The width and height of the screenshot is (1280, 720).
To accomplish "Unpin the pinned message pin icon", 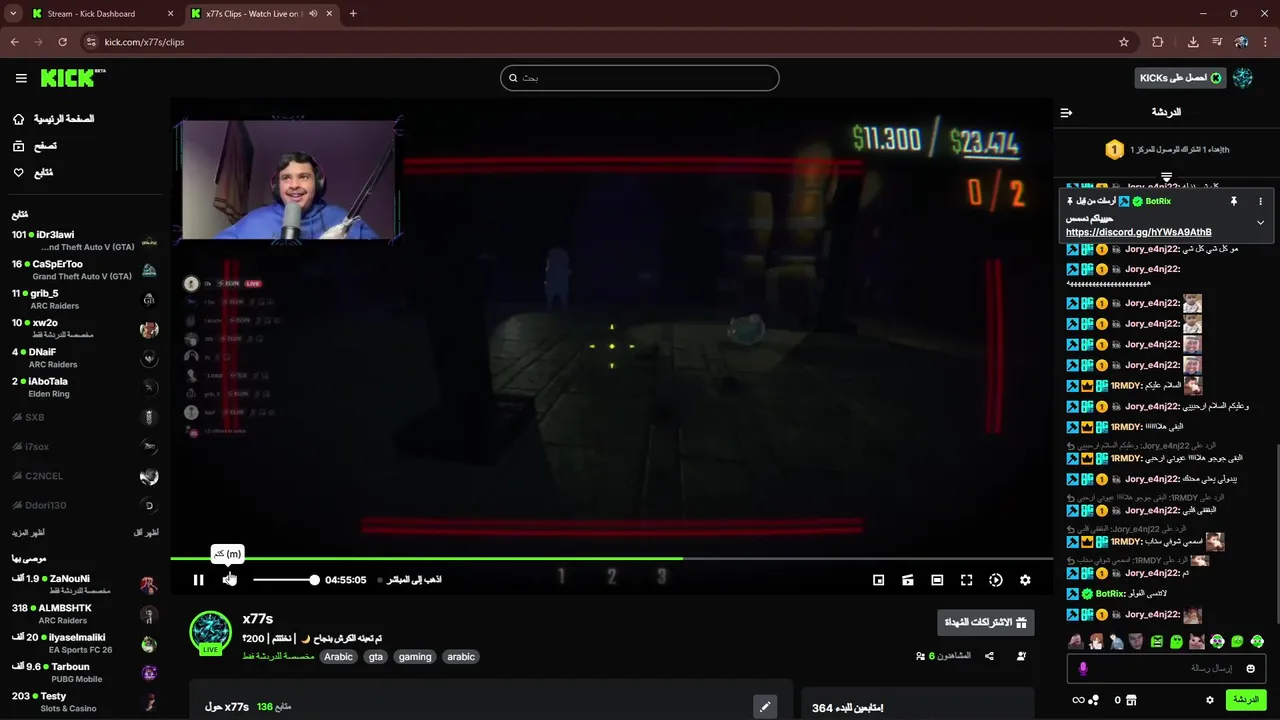I will tap(1234, 201).
